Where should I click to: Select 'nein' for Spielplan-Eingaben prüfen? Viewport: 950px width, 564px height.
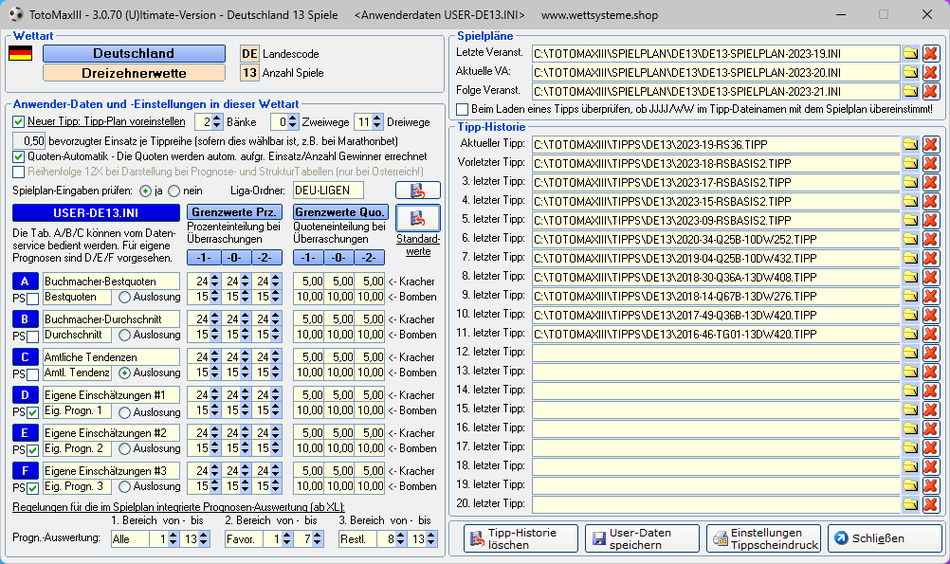click(174, 191)
